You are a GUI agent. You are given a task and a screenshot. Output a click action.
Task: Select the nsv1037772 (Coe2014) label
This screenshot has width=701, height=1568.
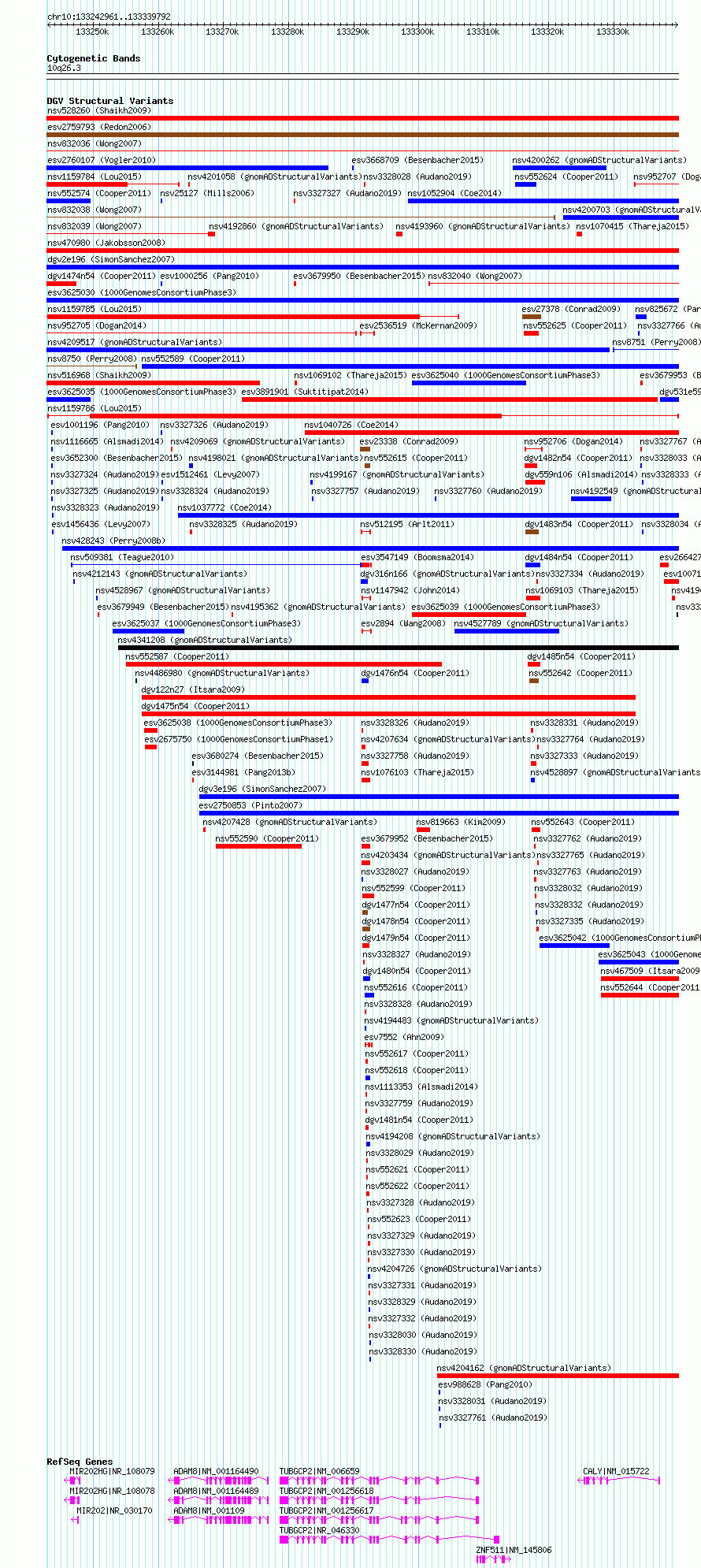(224, 507)
